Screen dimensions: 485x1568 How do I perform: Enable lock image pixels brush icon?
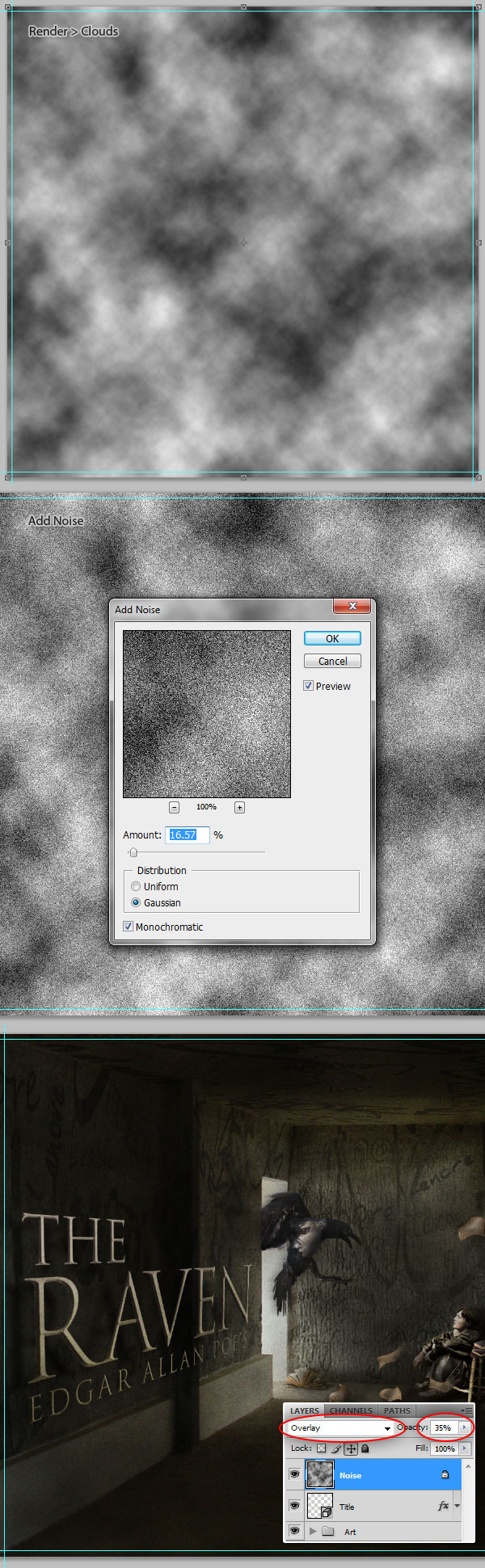pos(336,1449)
